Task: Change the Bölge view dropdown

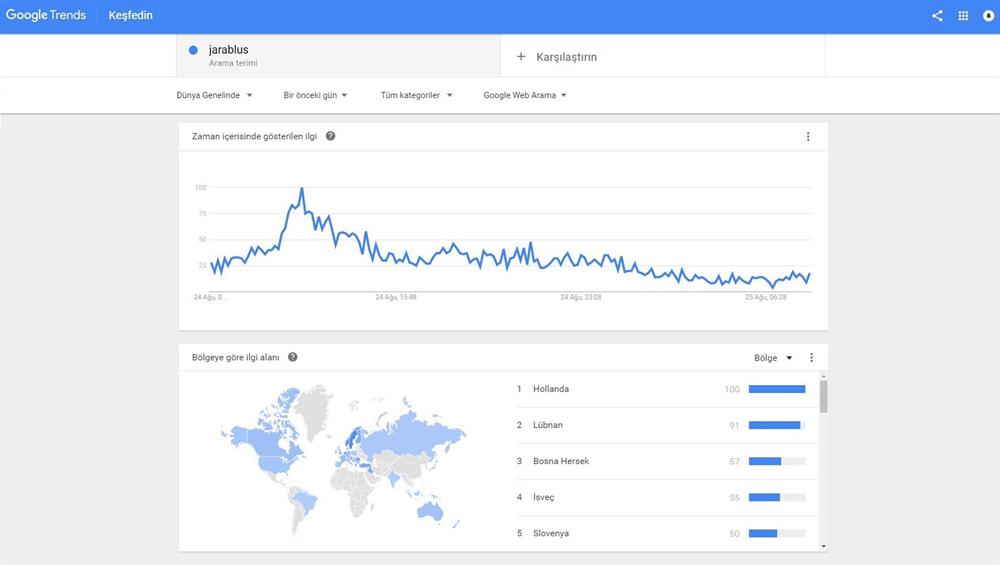Action: [773, 358]
